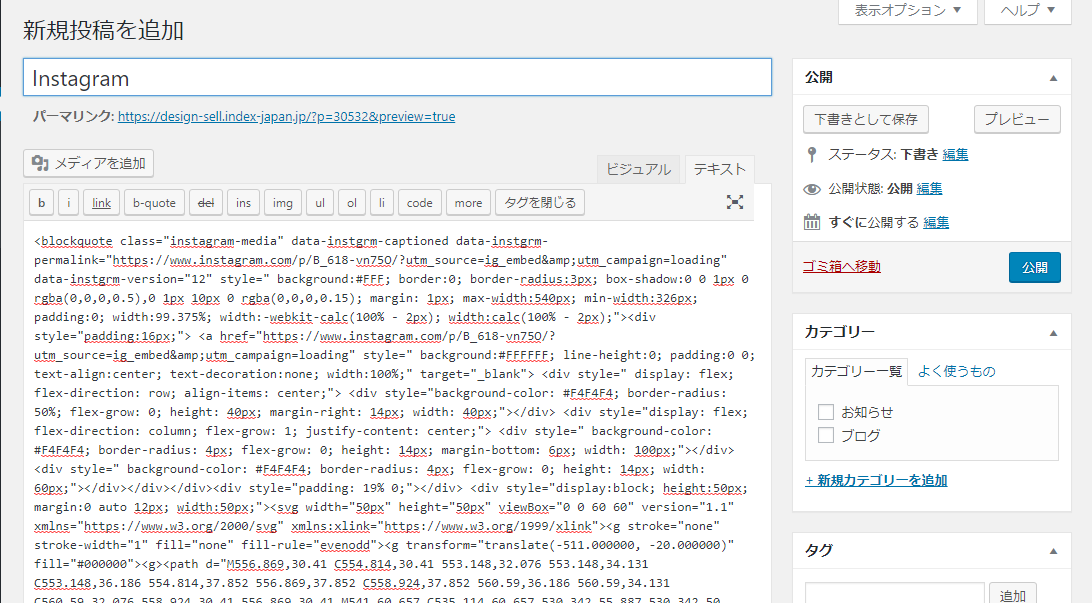Click the link quicktag button

pyautogui.click(x=101, y=203)
